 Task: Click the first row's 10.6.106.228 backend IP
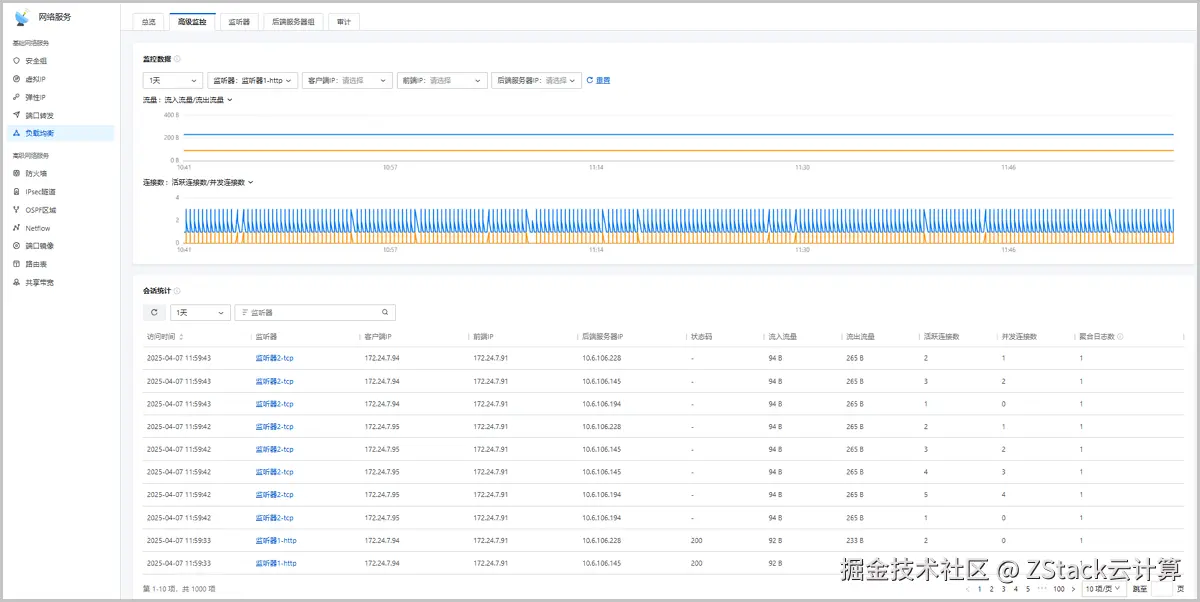(602, 358)
